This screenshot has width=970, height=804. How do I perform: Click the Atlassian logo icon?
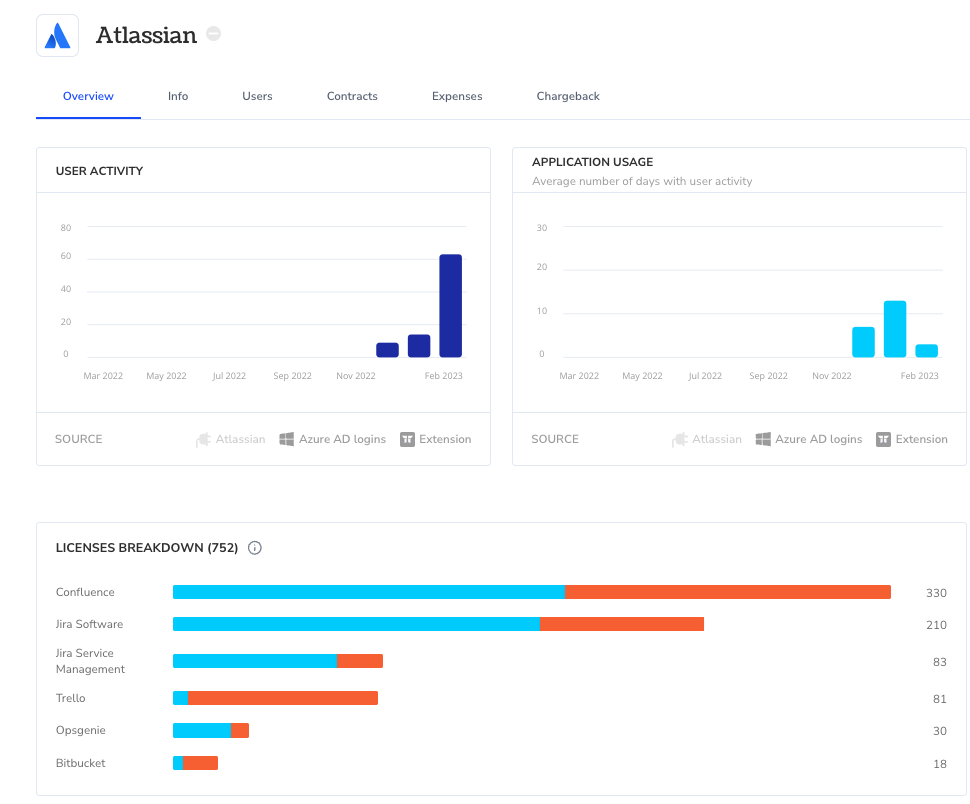pyautogui.click(x=58, y=36)
